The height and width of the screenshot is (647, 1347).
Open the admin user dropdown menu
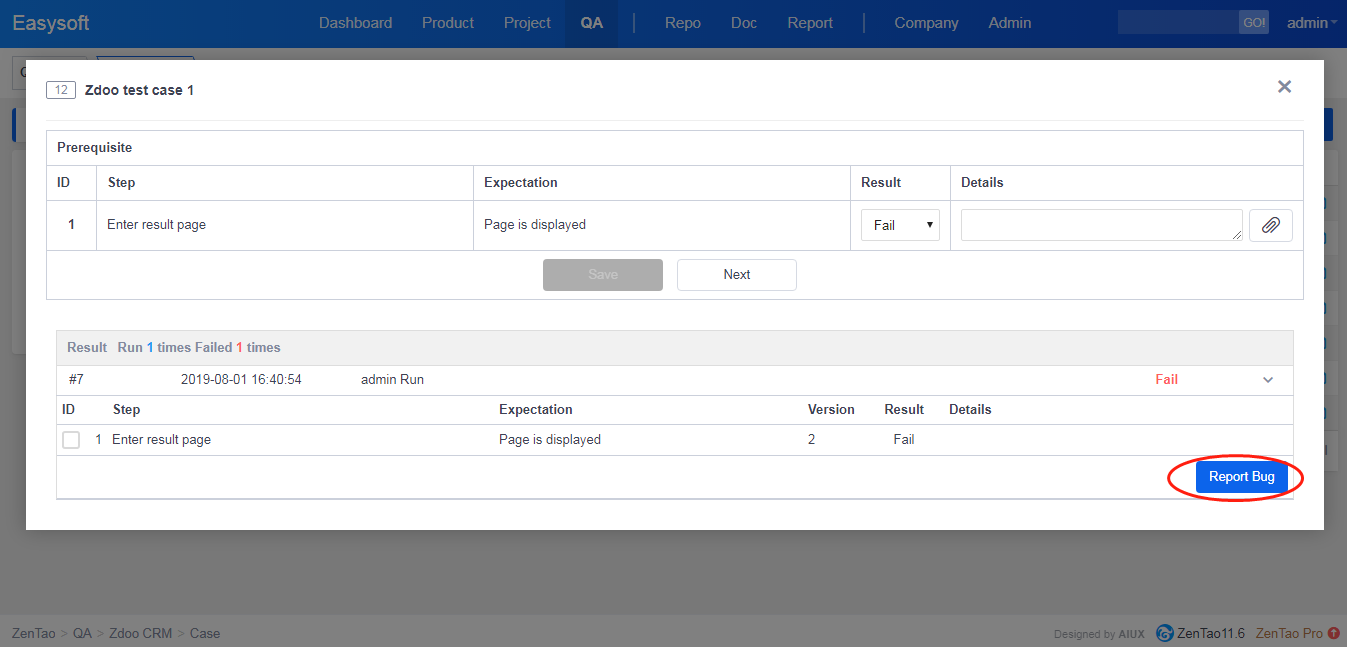[1311, 23]
